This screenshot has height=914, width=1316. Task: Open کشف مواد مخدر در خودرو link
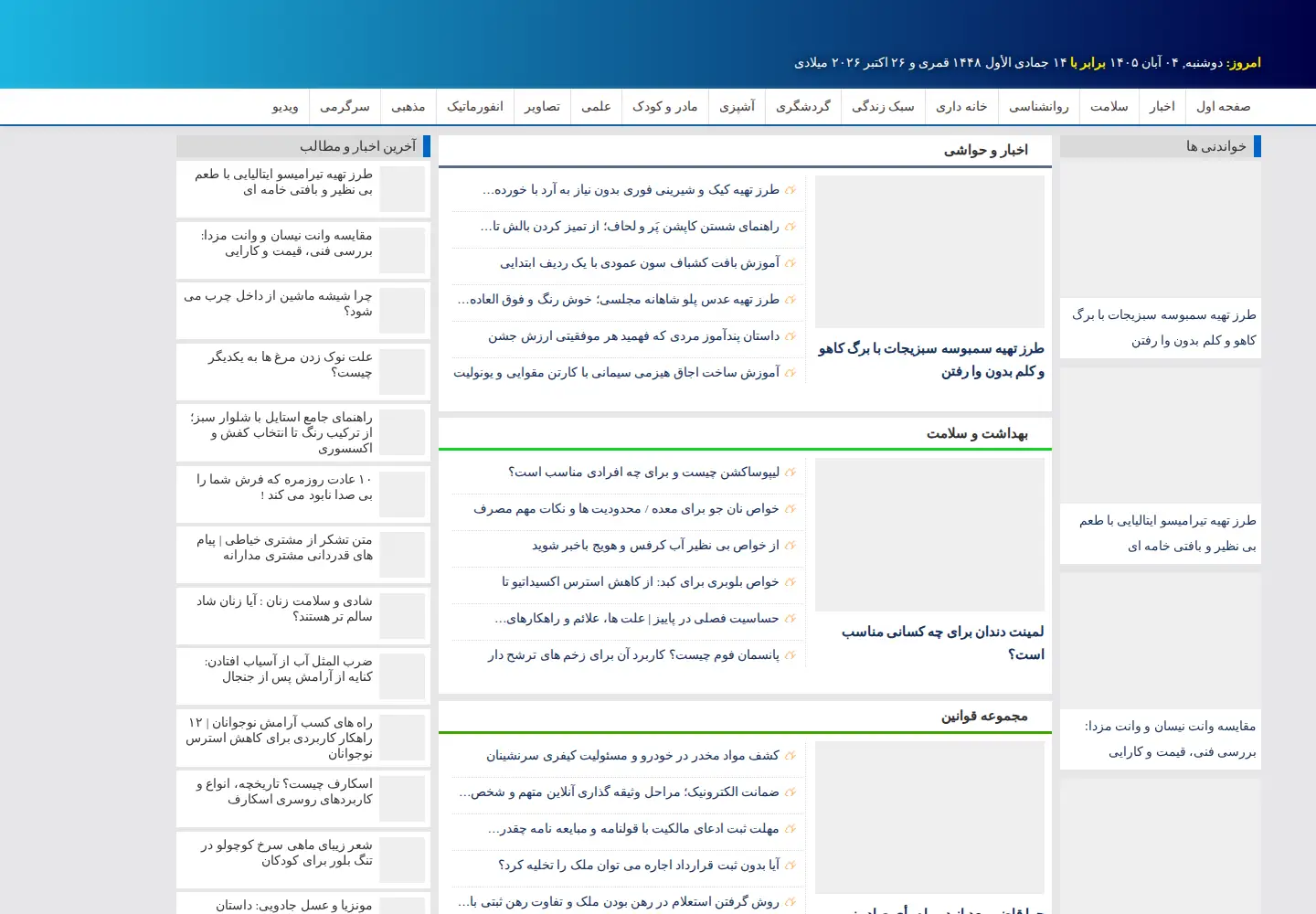632,756
